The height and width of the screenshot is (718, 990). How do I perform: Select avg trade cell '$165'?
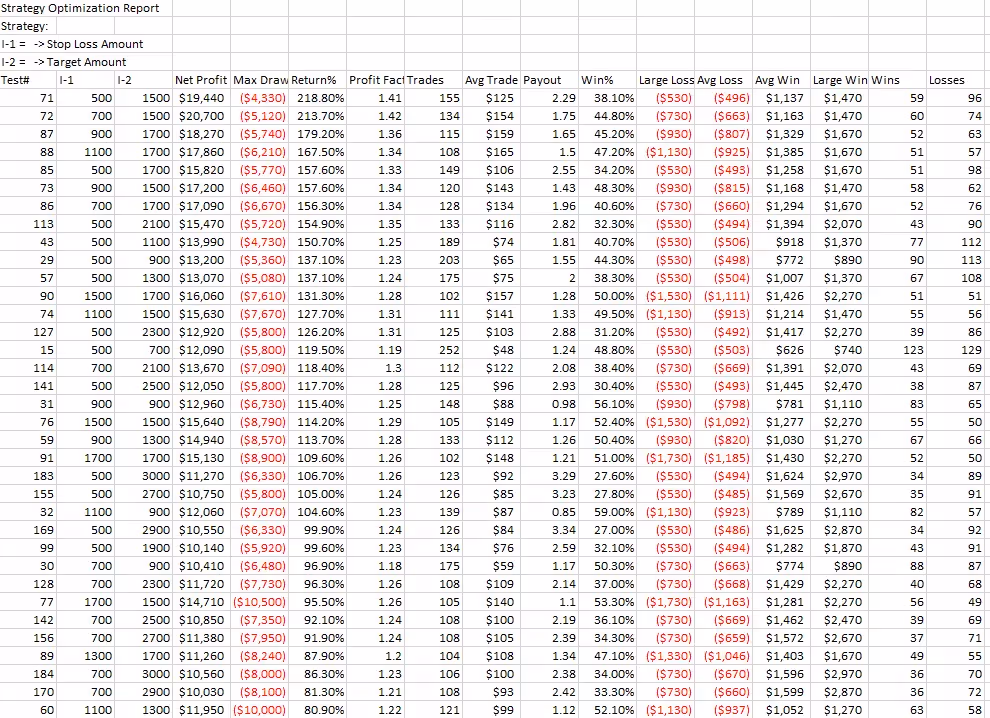pos(492,152)
